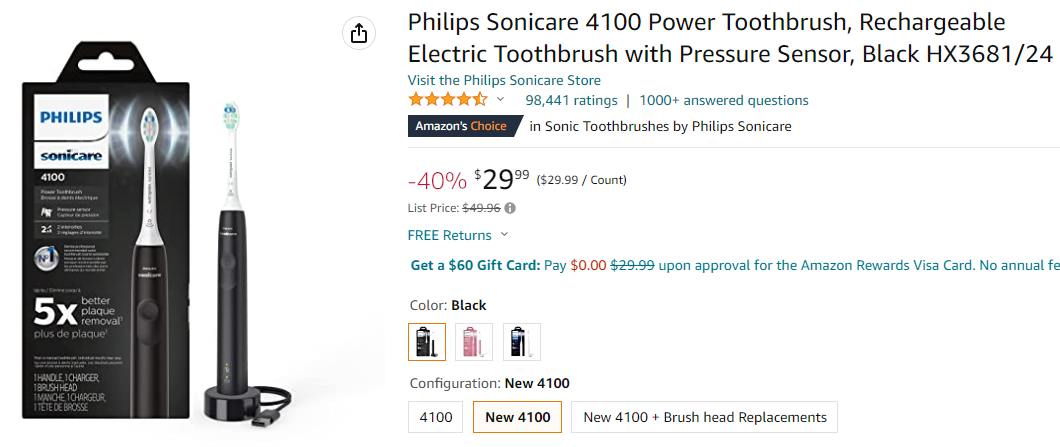Click the Amazon's Choice badge
The height and width of the screenshot is (447, 1060).
(x=464, y=126)
